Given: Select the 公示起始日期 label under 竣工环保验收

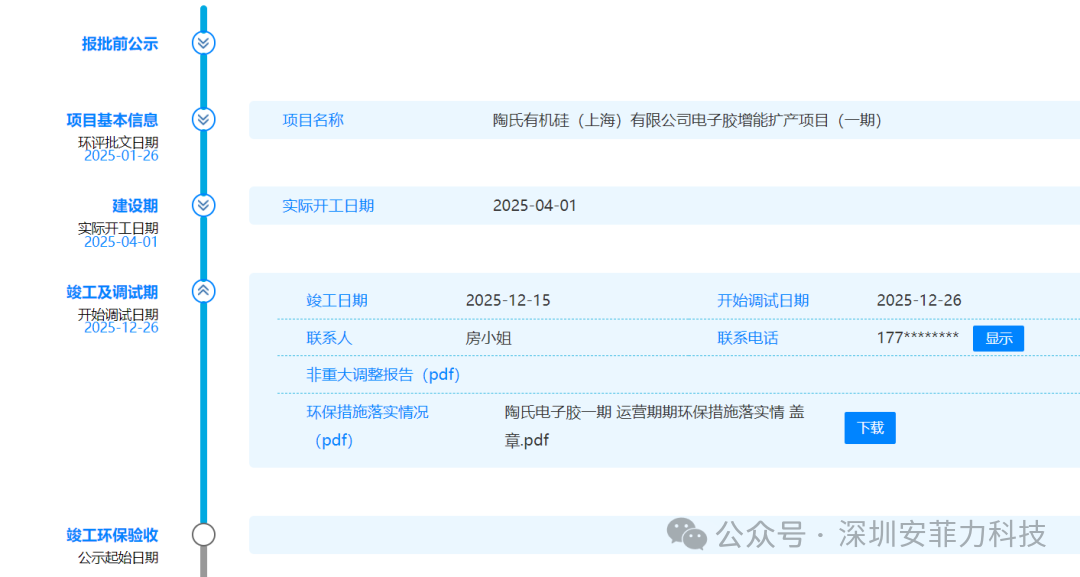Looking at the screenshot, I should (118, 558).
